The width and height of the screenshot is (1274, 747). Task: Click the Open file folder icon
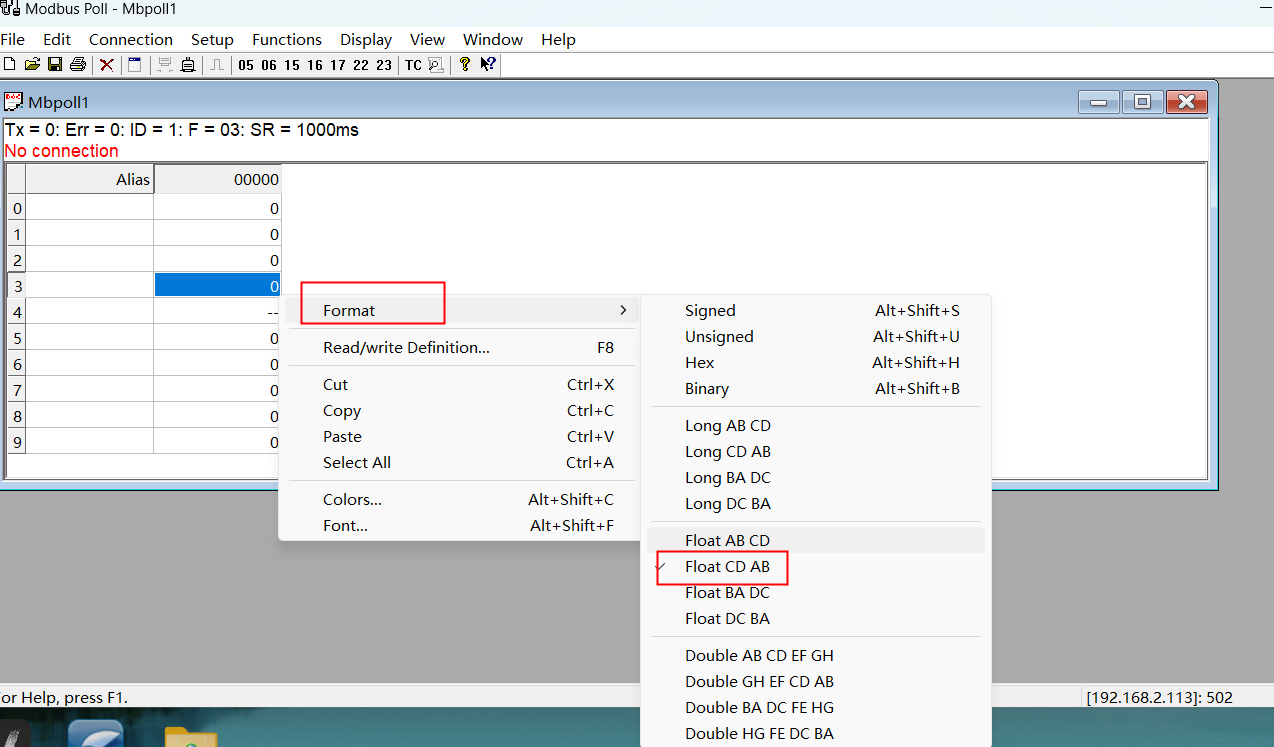[x=32, y=65]
